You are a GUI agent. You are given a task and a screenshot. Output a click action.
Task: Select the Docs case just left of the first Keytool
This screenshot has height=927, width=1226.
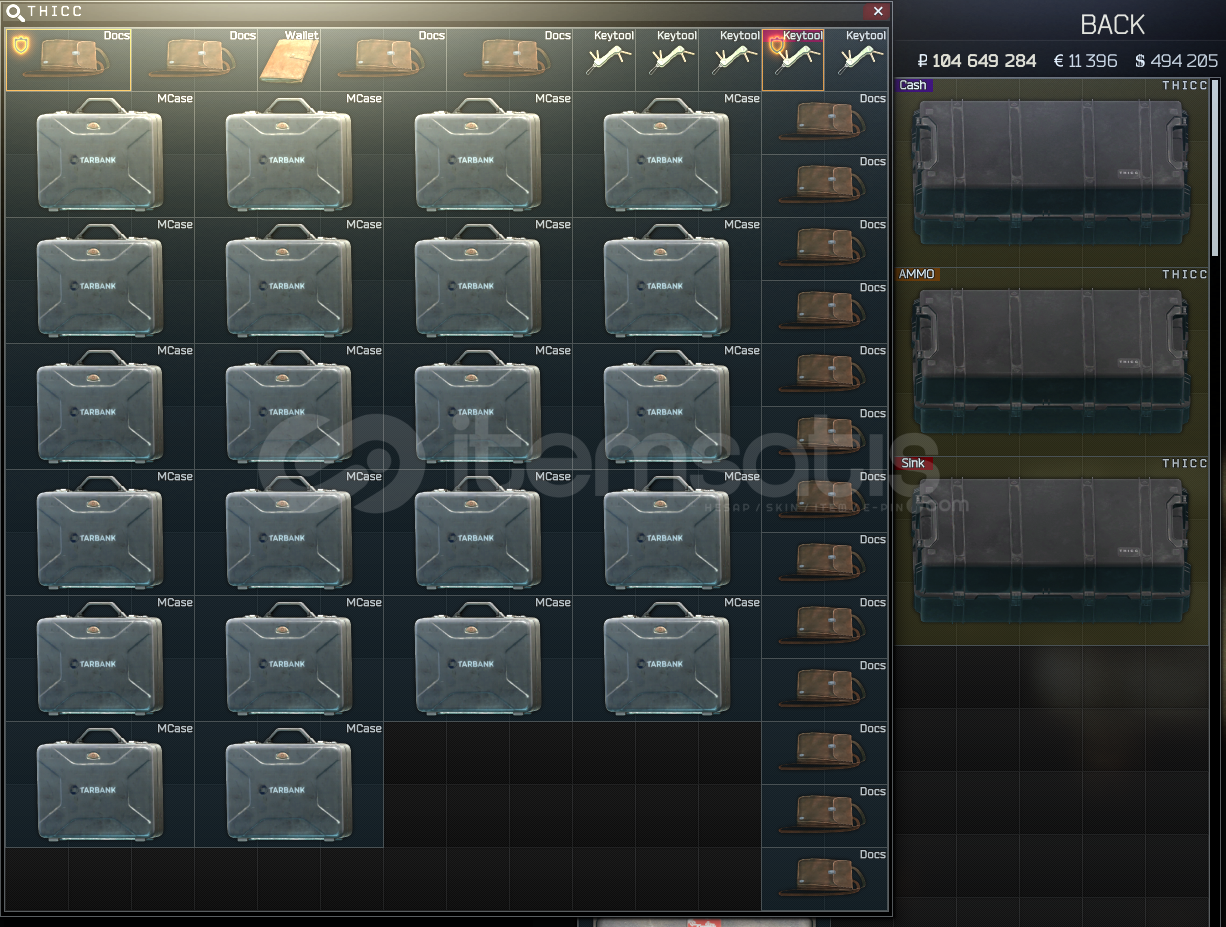509,59
